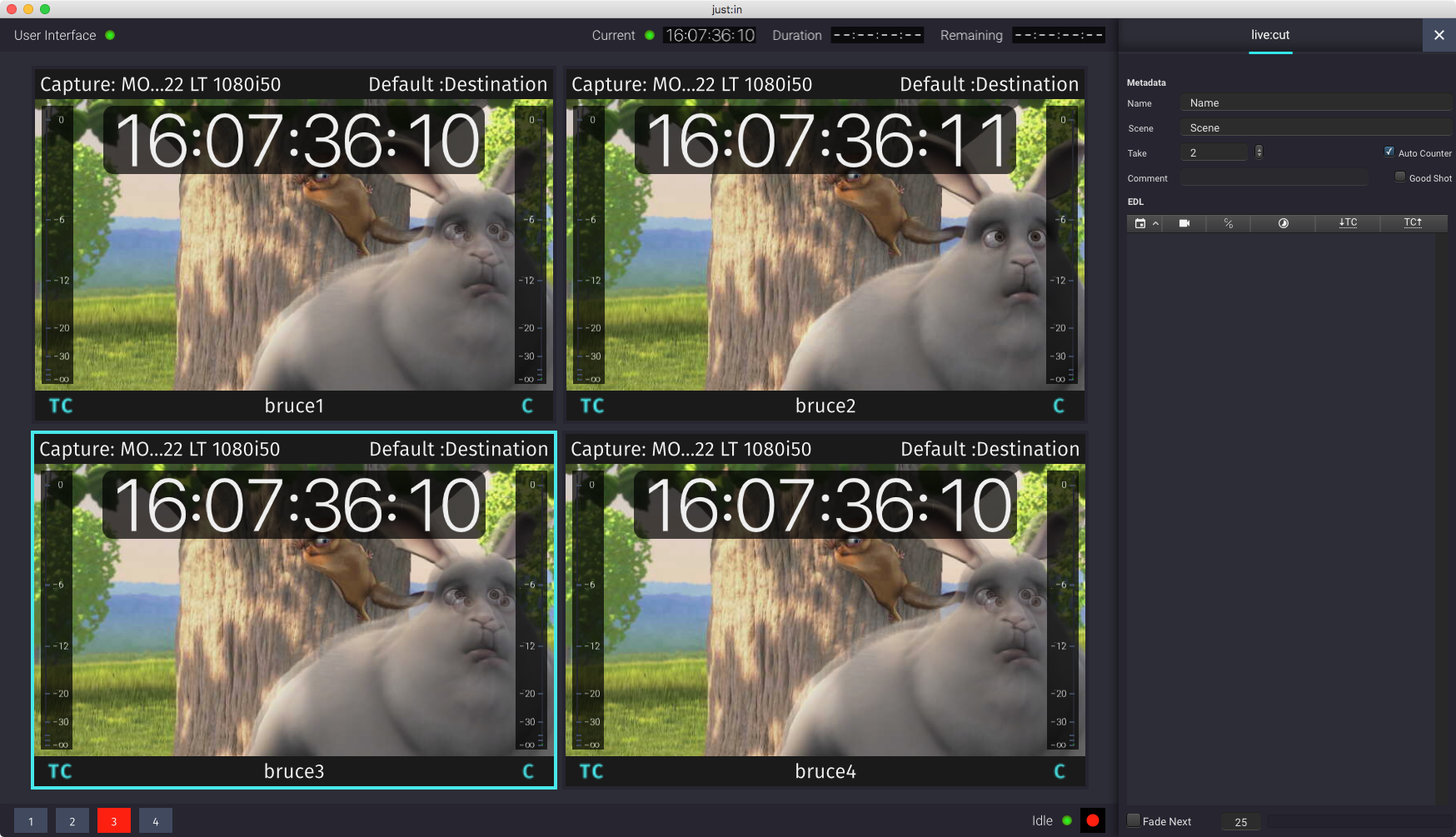Viewport: 1456px width, 837px height.
Task: Click bruce3 Default :Destination label
Action: tap(459, 449)
